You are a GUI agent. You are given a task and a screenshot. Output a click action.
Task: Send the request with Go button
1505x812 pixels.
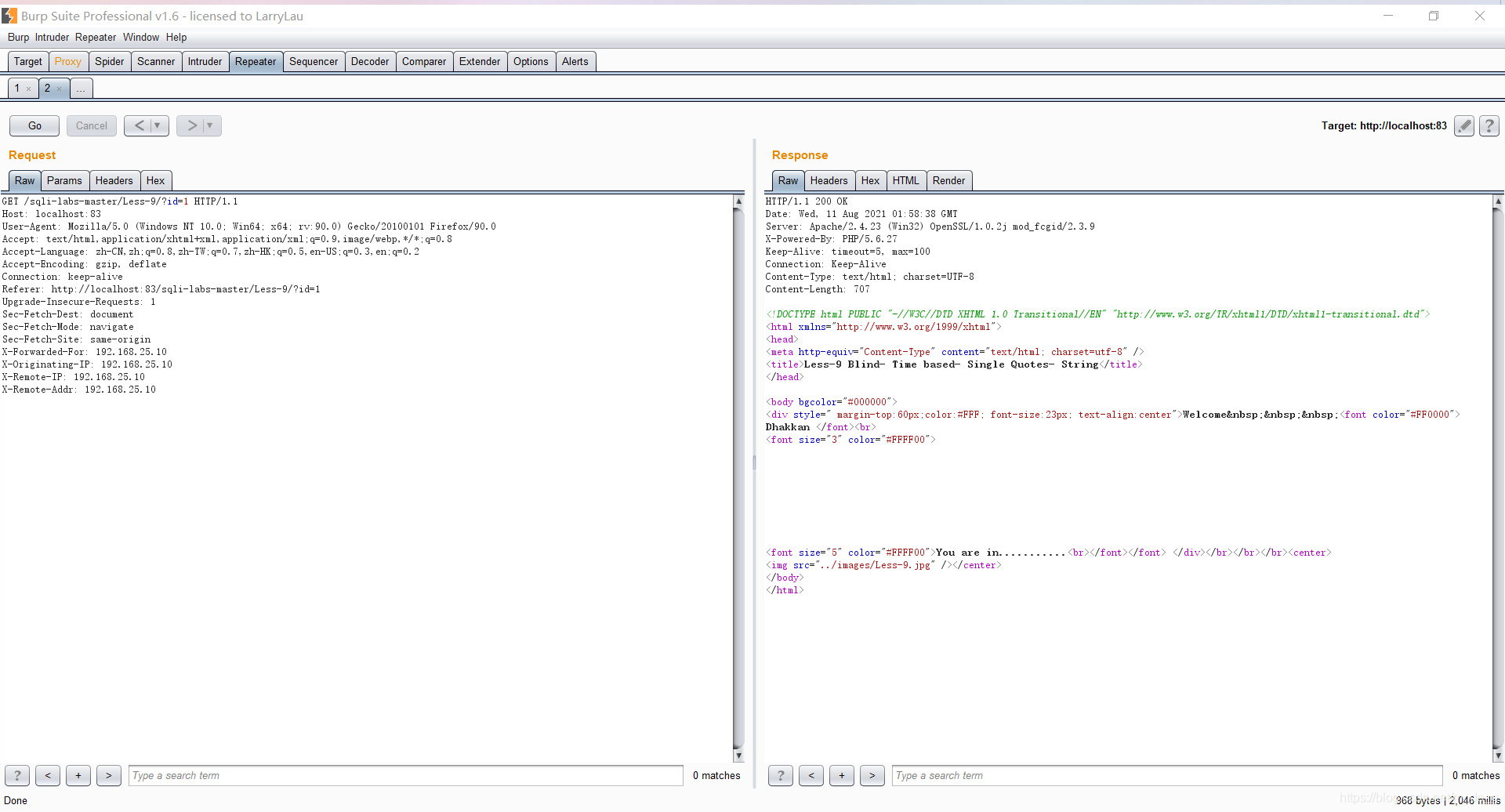coord(34,125)
